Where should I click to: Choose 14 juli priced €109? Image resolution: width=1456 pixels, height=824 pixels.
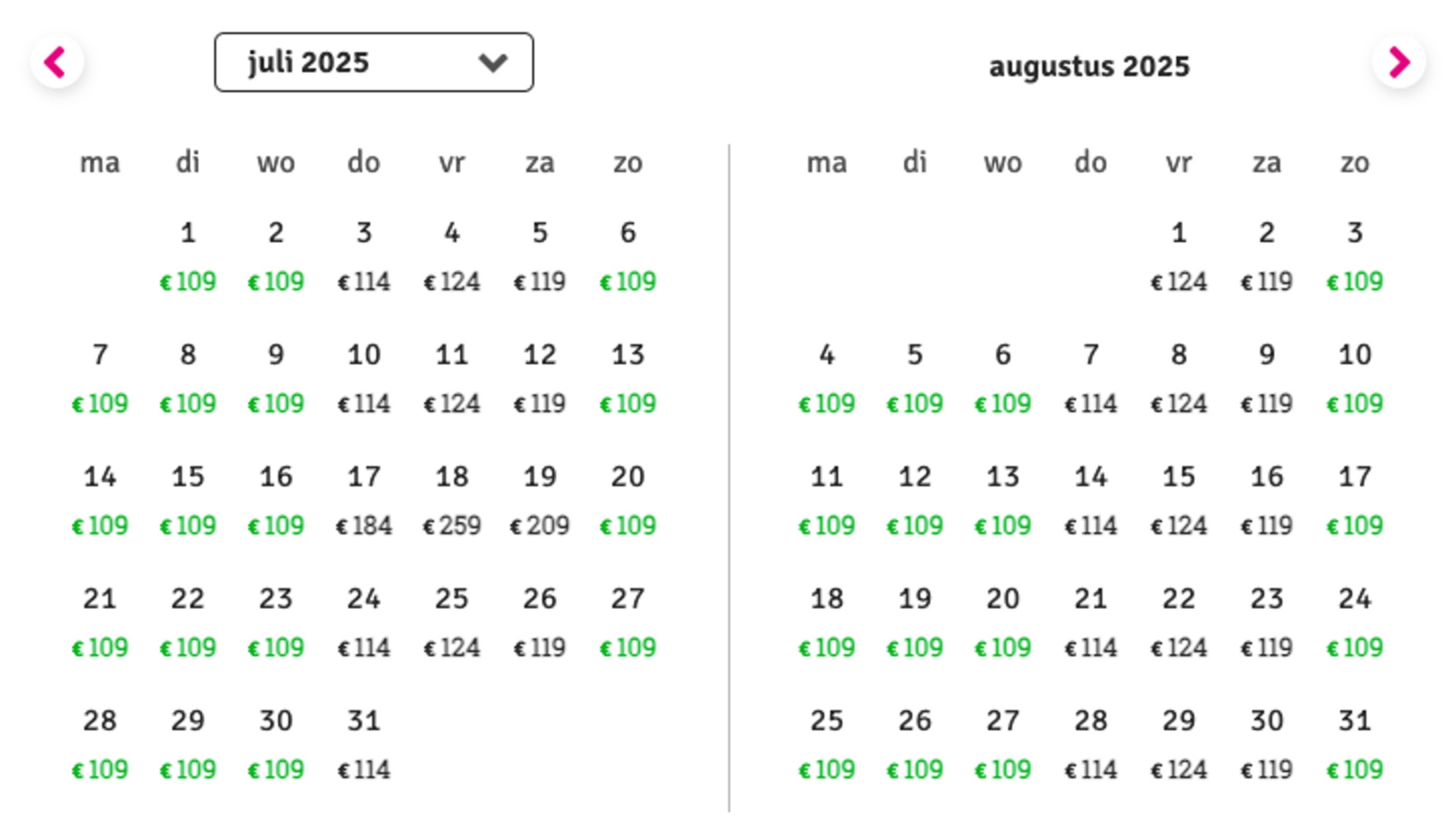pyautogui.click(x=100, y=500)
